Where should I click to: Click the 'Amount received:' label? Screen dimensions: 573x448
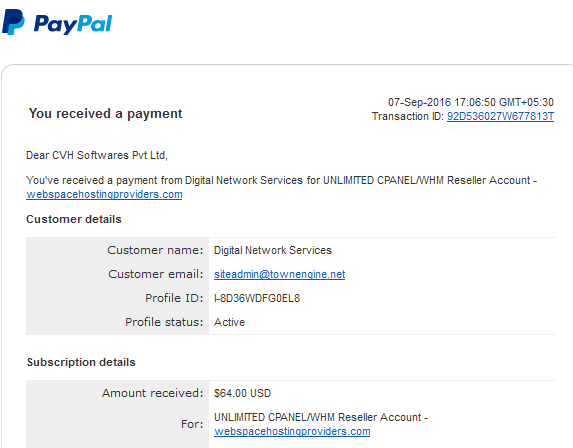click(x=152, y=393)
